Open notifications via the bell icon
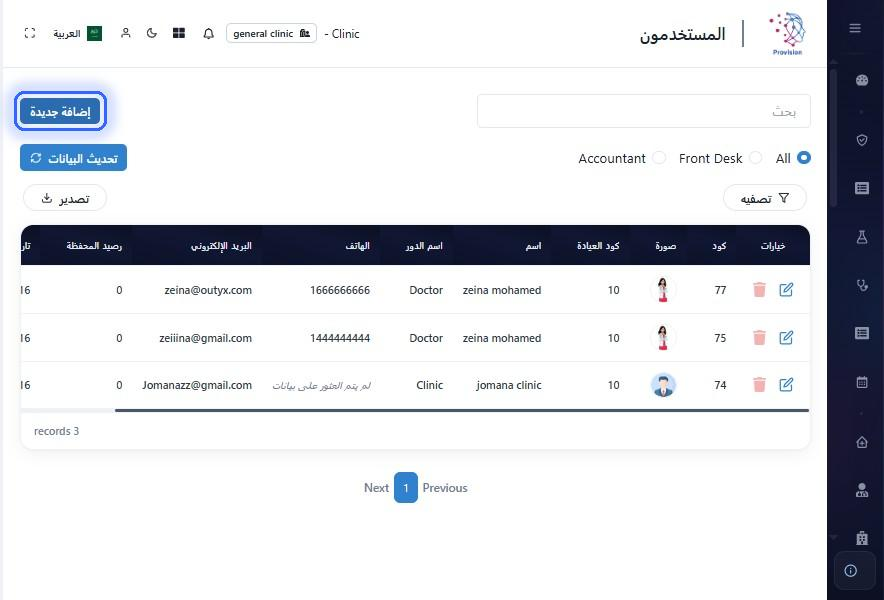884x600 pixels. click(x=209, y=34)
